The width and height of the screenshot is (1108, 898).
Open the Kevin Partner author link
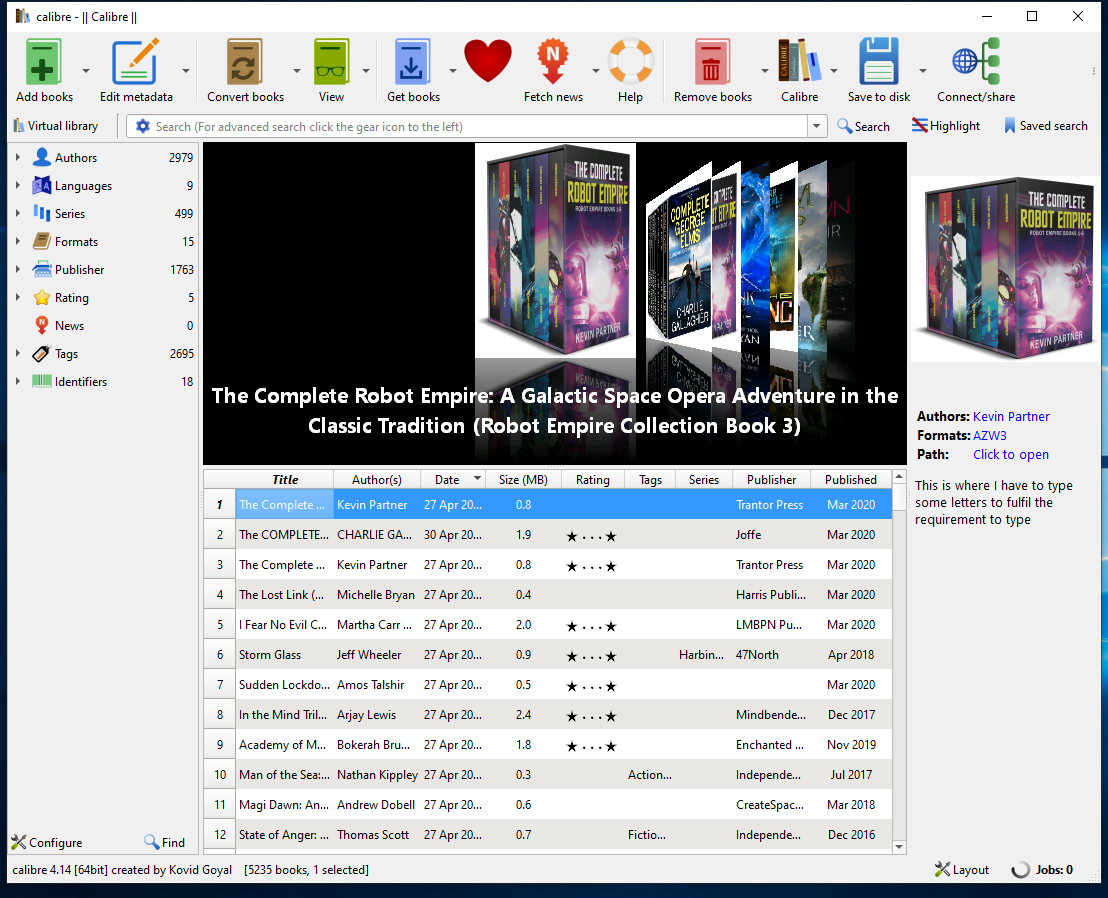pyautogui.click(x=1011, y=416)
